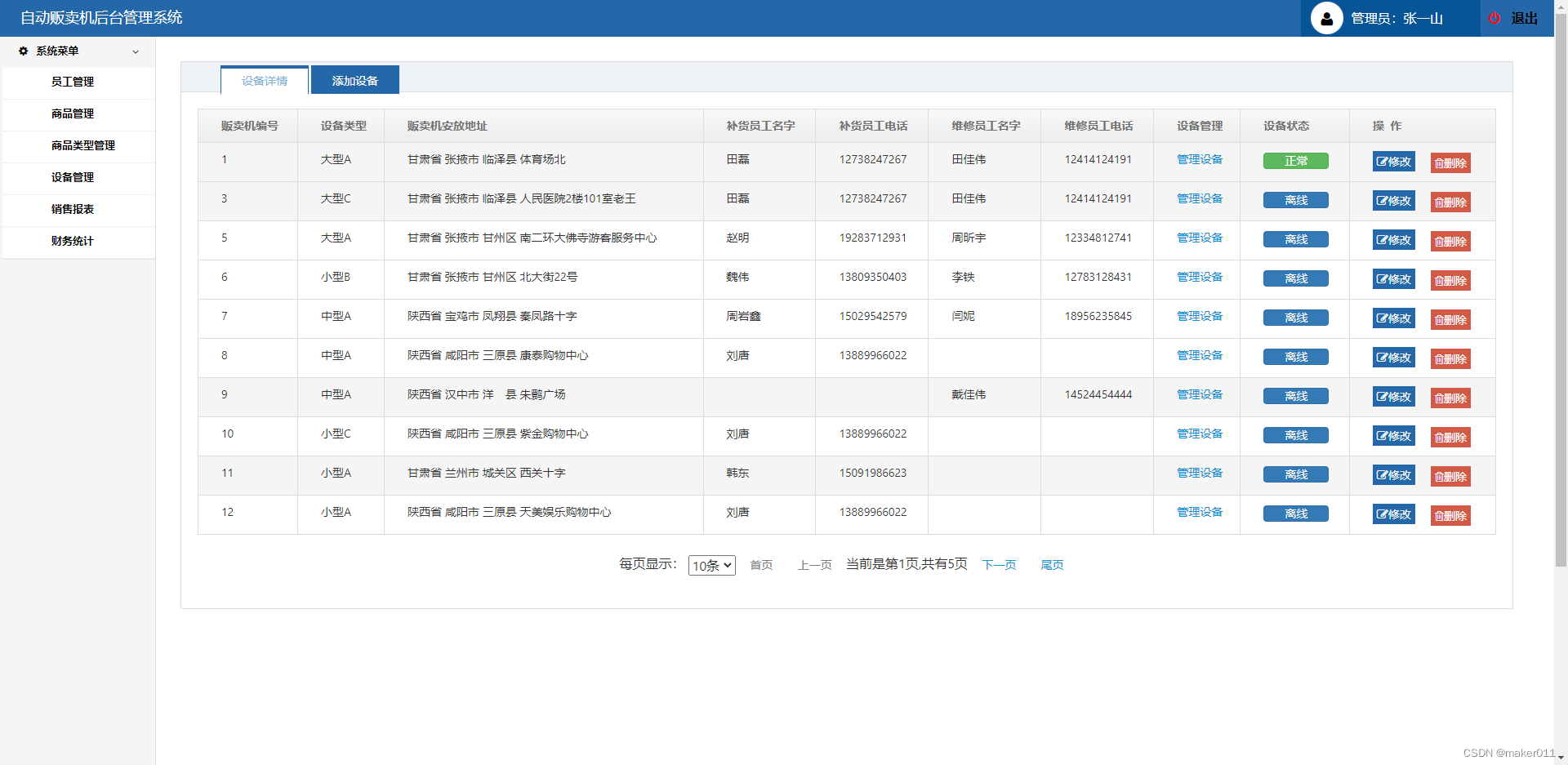Open 管理设备 for machine at 南二环大佛寺游客服务中心

point(1200,238)
